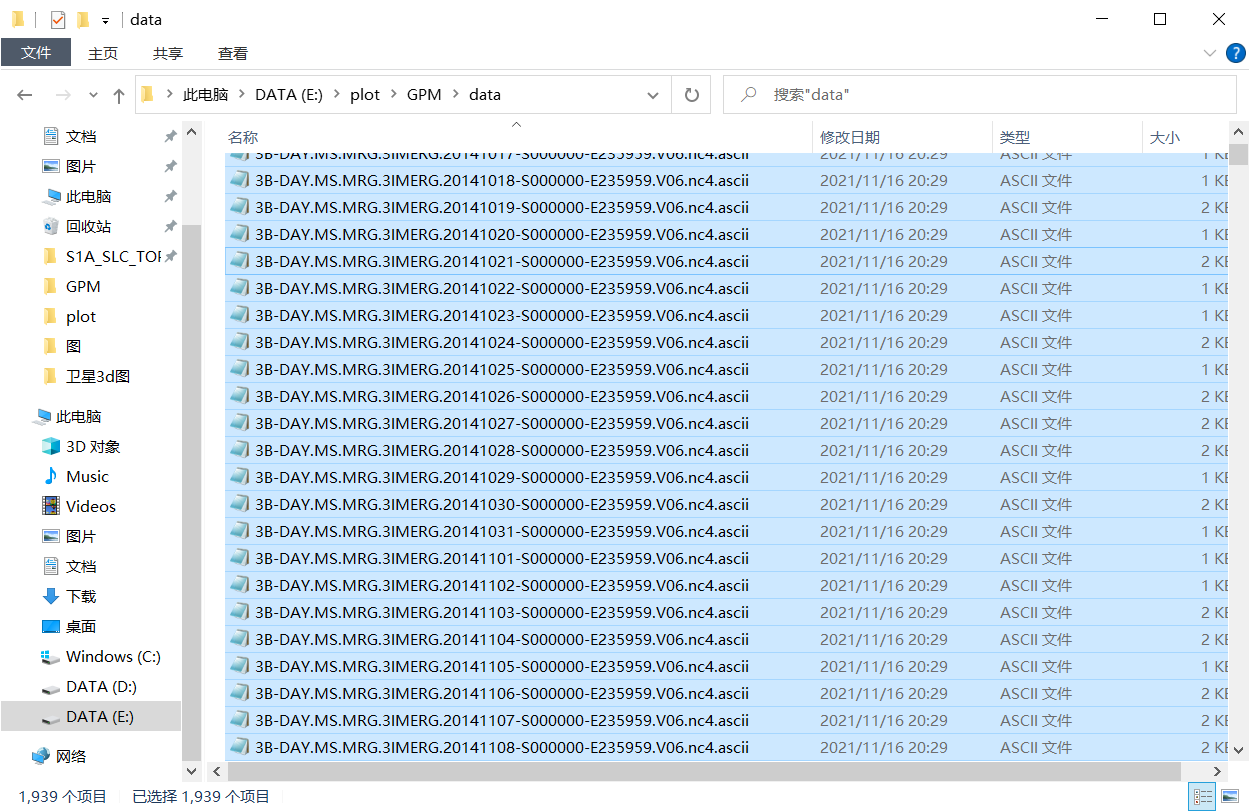Select file 3IMERG.20141021 ascii
The height and width of the screenshot is (812, 1250).
[502, 262]
